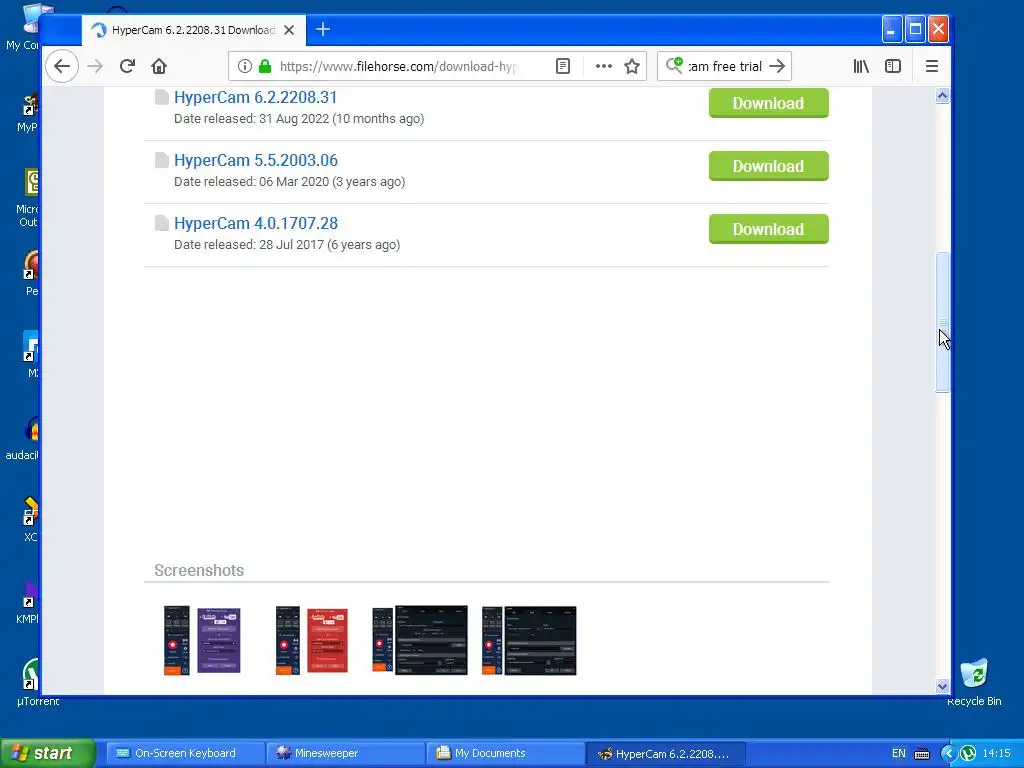Click file icon beside HyperCam 6.2.2208.31
Viewport: 1024px width, 768px height.
pos(161,97)
